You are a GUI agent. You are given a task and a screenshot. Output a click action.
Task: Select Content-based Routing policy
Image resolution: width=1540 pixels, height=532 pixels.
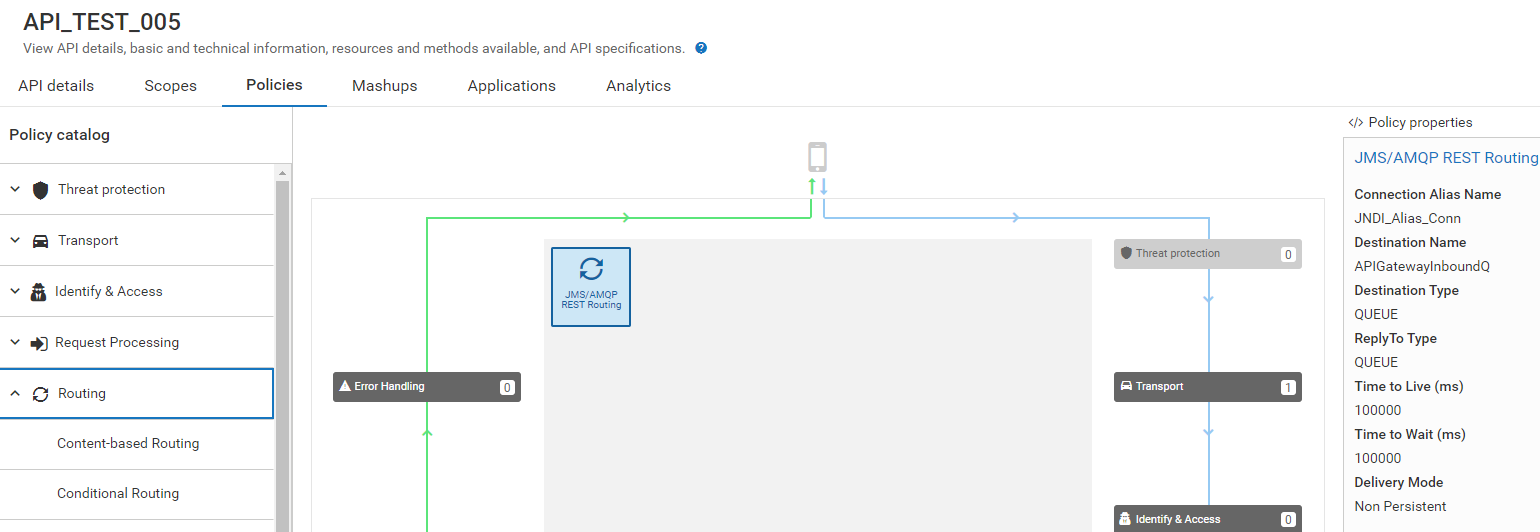coord(128,444)
